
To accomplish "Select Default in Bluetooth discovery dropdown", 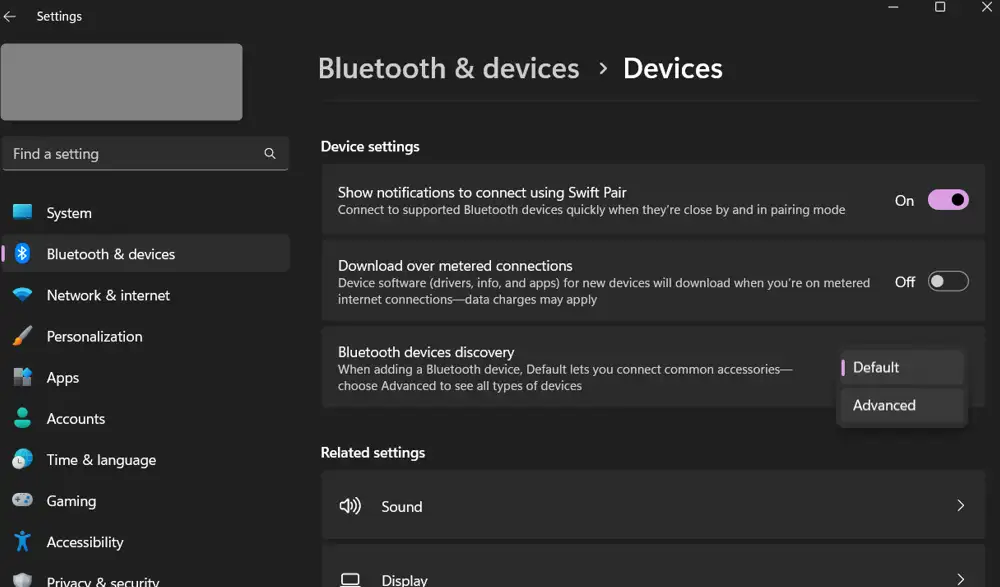I will pyautogui.click(x=876, y=368).
